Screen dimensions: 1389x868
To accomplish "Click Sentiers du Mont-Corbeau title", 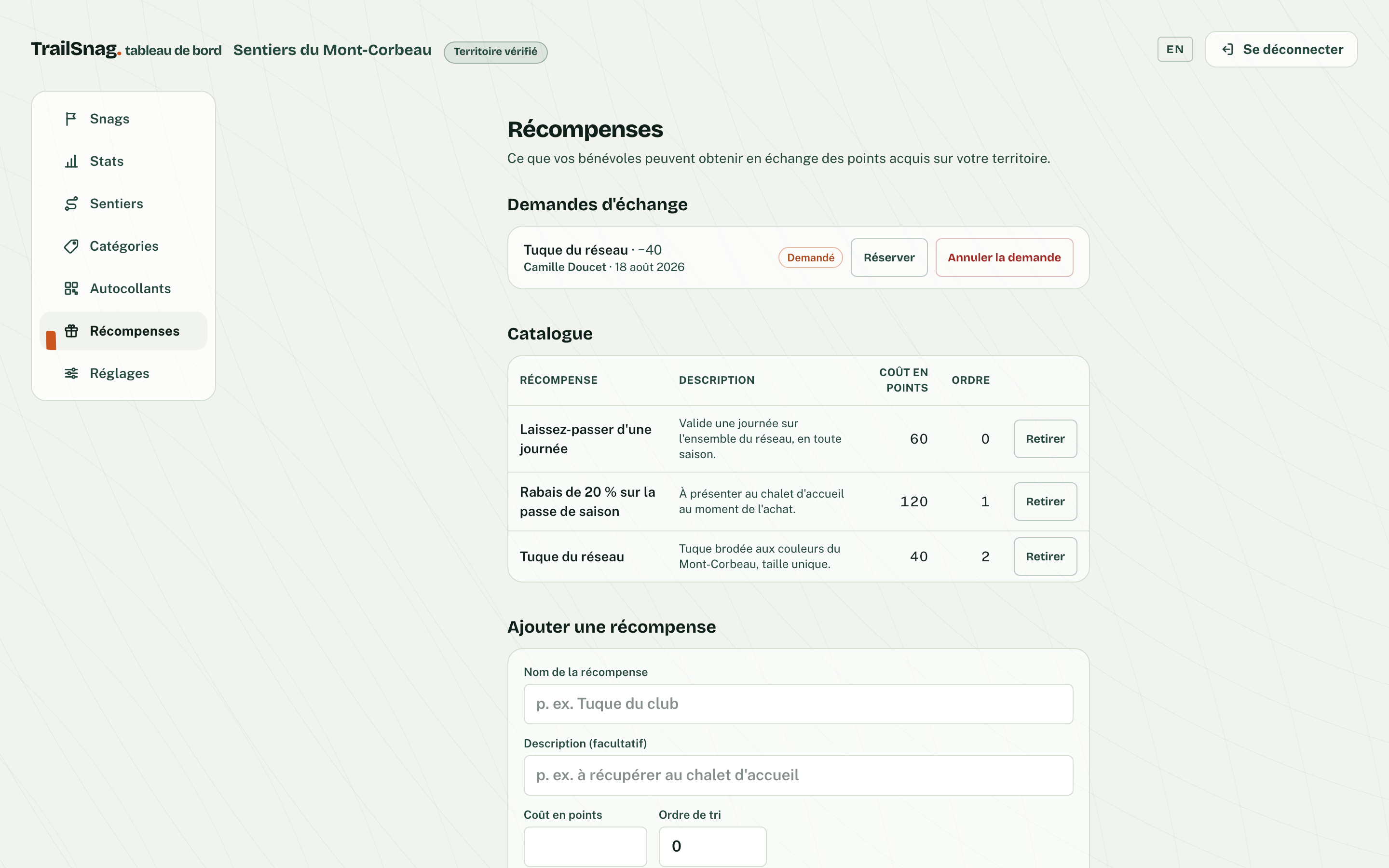I will 332,50.
